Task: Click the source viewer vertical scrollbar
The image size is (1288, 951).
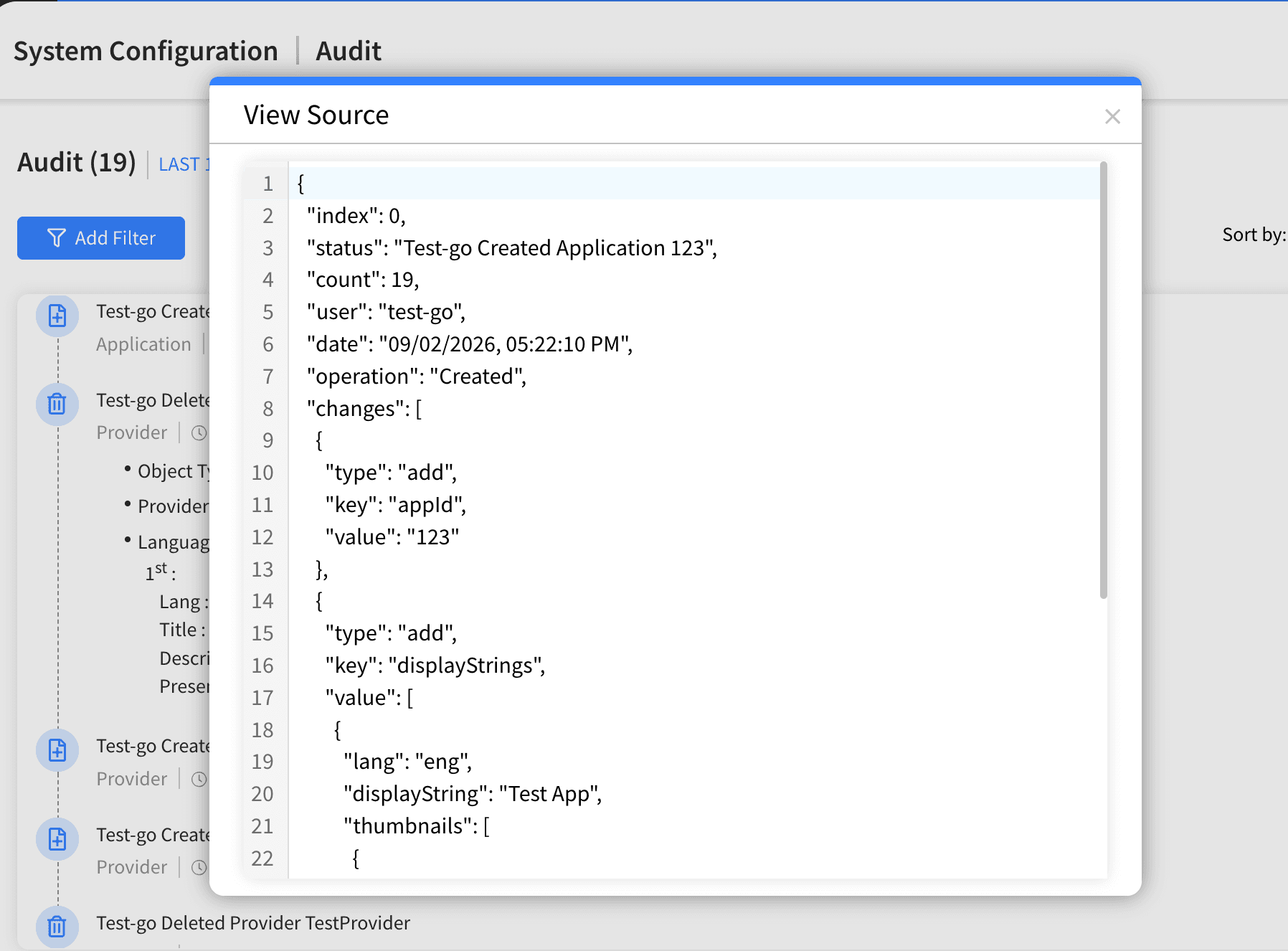Action: point(1103,380)
